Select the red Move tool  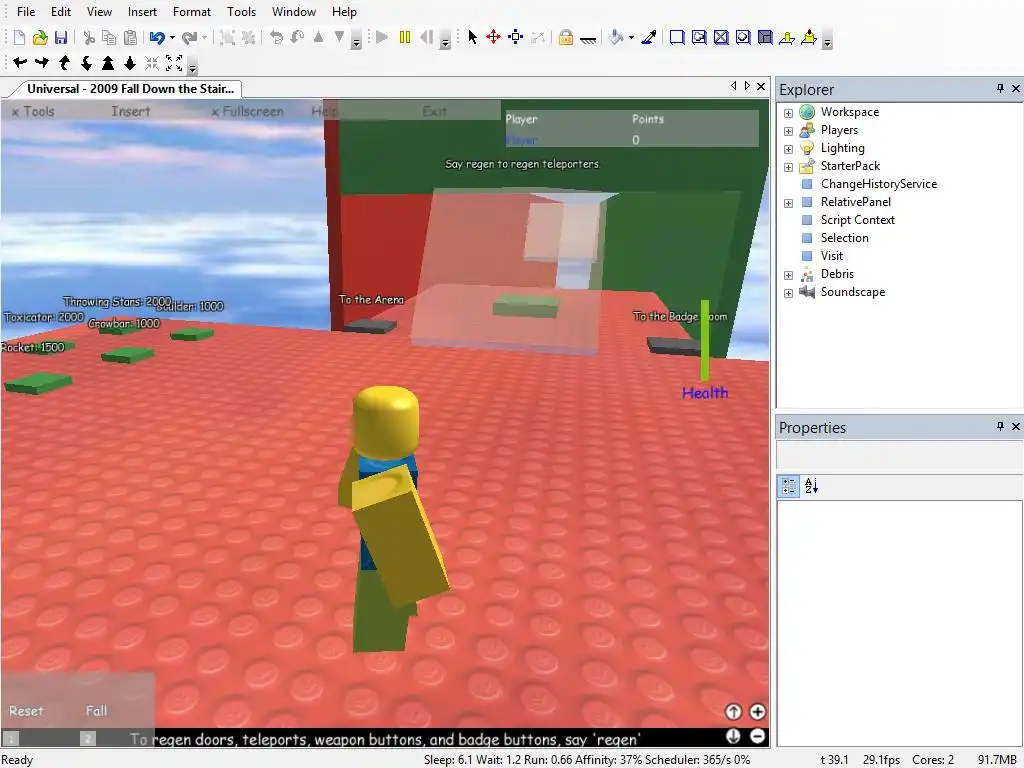pos(494,37)
